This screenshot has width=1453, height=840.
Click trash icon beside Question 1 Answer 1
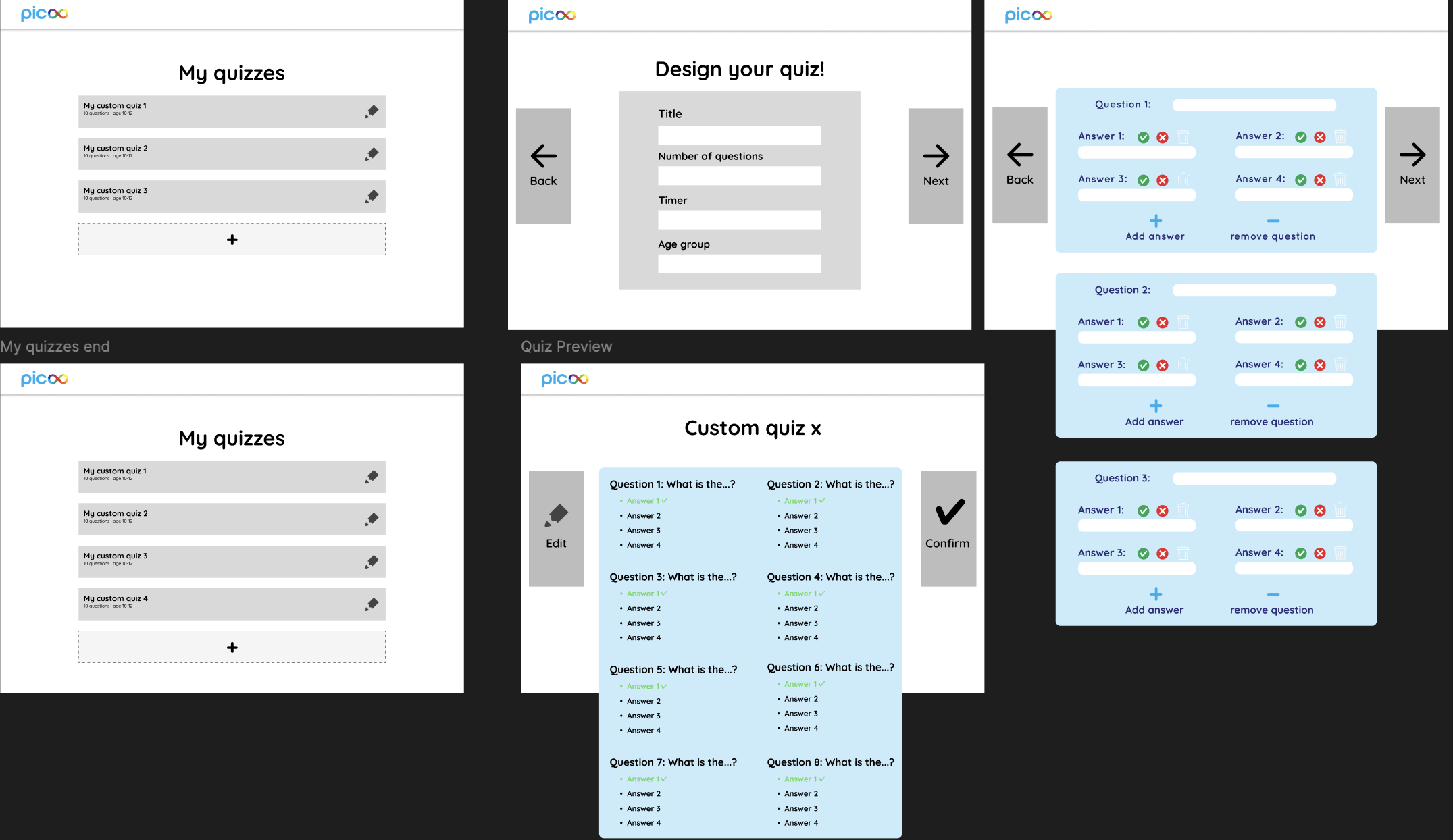[1183, 137]
